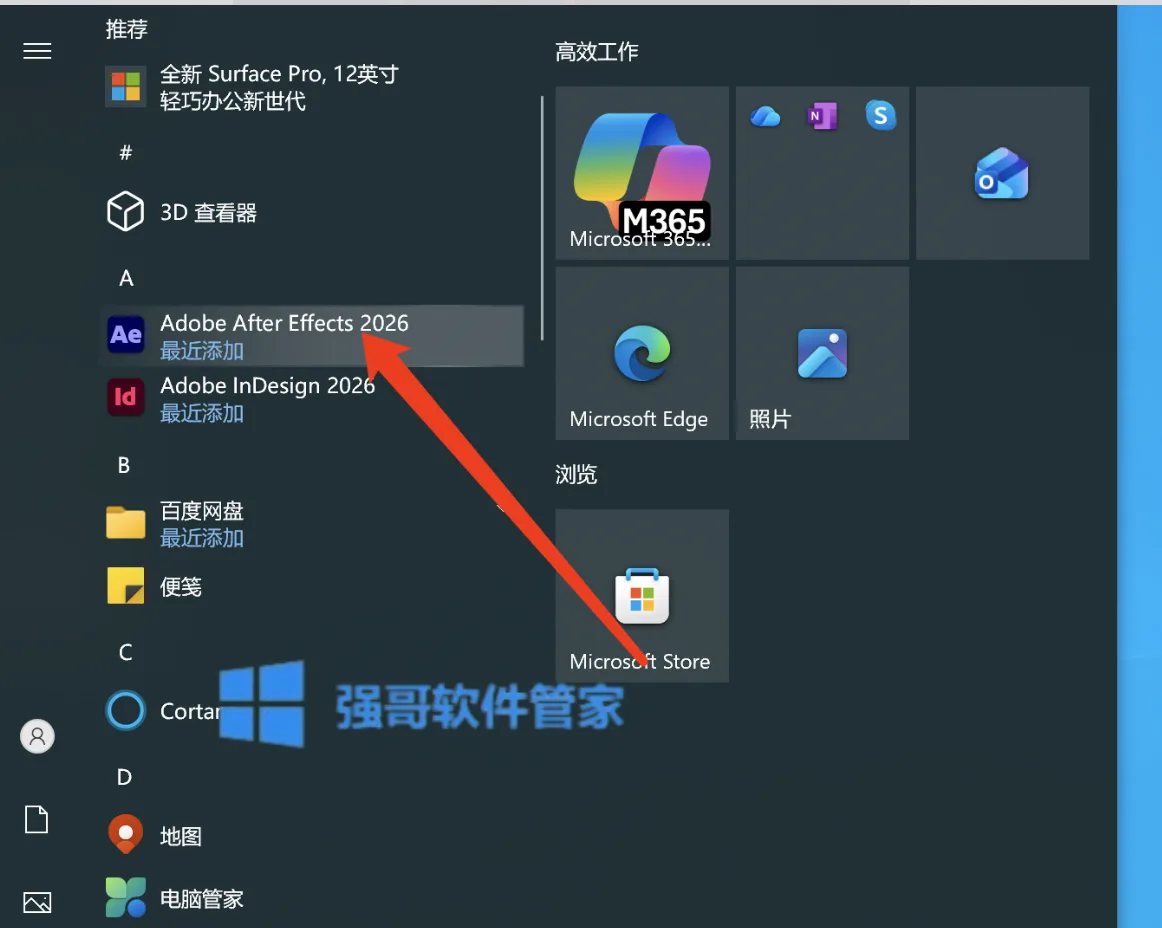Open the Outlook tile
1162x928 pixels.
pyautogui.click(x=1002, y=173)
